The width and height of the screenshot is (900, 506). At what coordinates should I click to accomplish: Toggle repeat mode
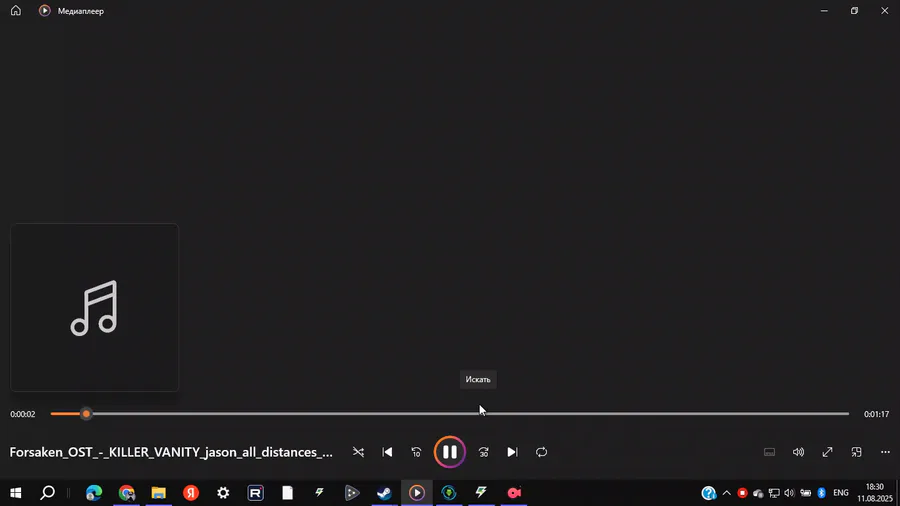541,452
